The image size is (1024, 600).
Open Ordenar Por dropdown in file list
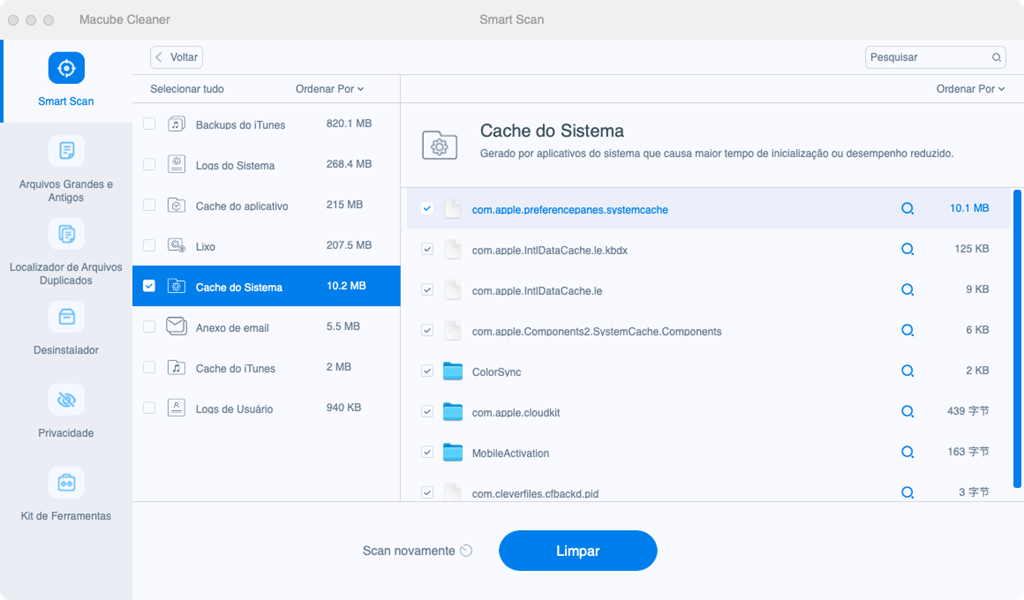[970, 89]
